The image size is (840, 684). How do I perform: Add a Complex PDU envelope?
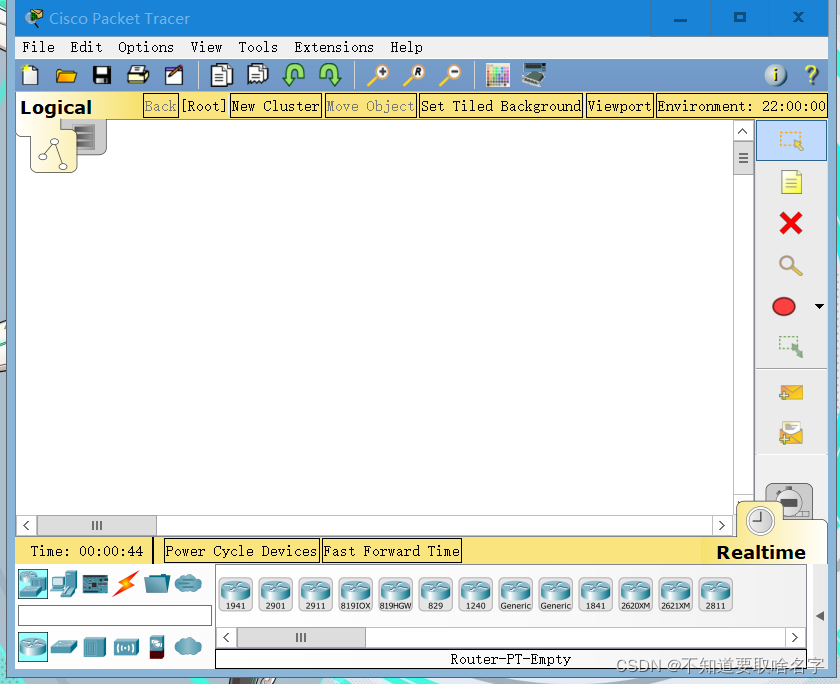(x=791, y=433)
